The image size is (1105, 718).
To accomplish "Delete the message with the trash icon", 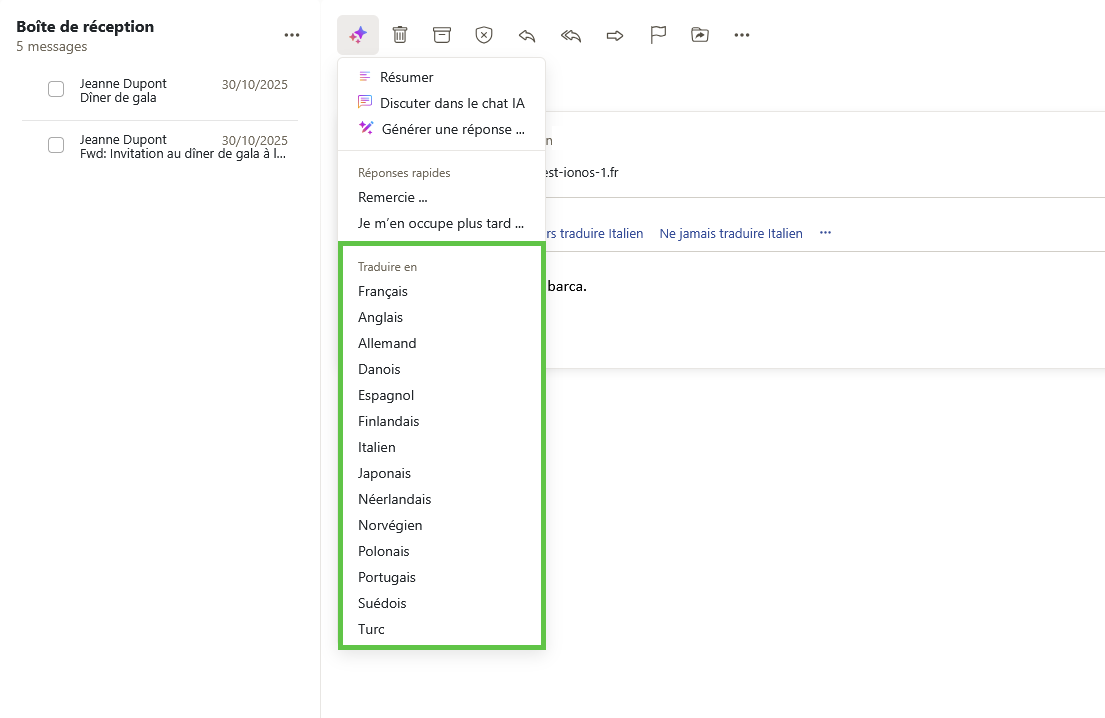I will (400, 35).
